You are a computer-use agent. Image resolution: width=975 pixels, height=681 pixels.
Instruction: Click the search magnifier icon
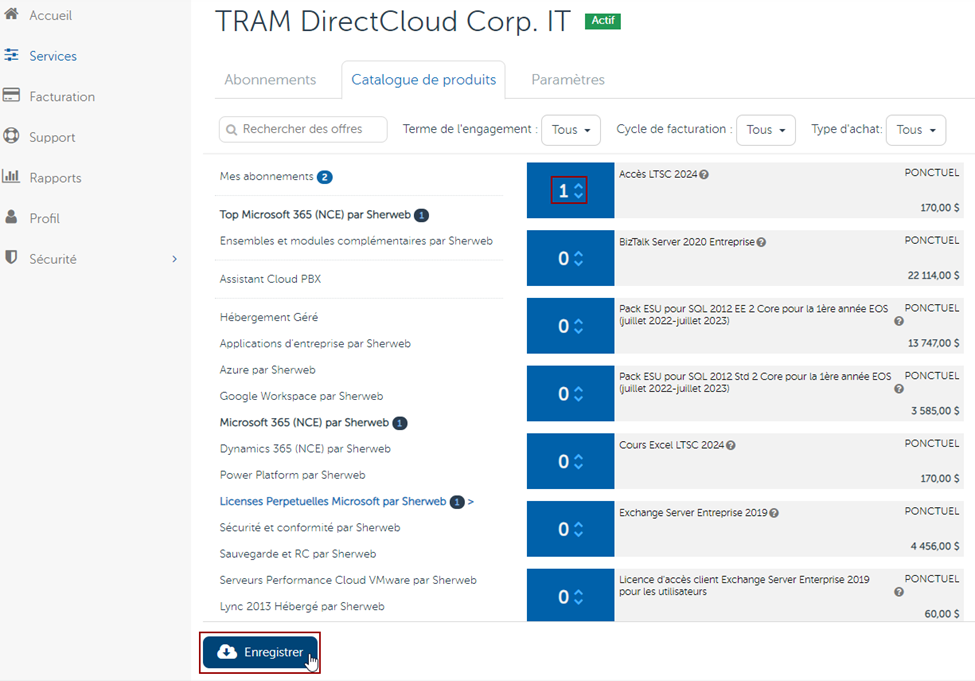231,130
